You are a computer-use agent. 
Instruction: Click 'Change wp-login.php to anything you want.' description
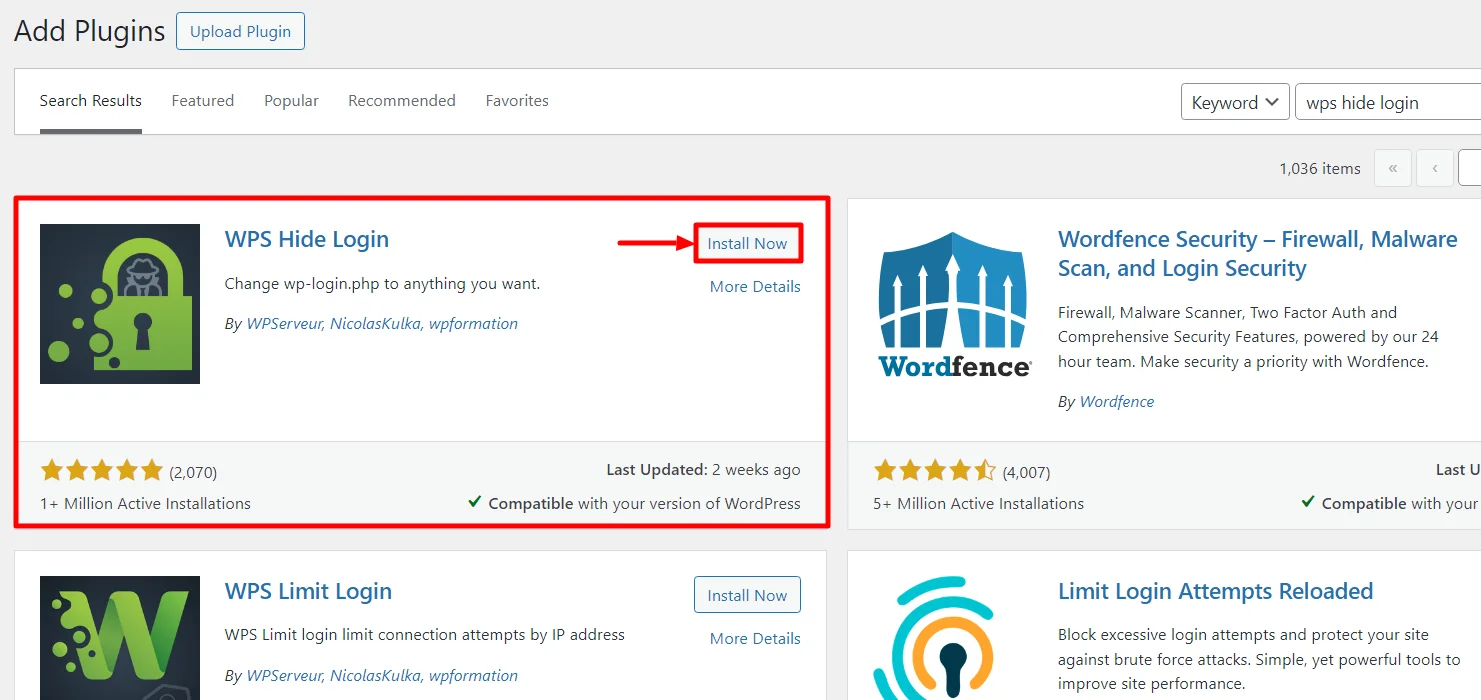382,284
